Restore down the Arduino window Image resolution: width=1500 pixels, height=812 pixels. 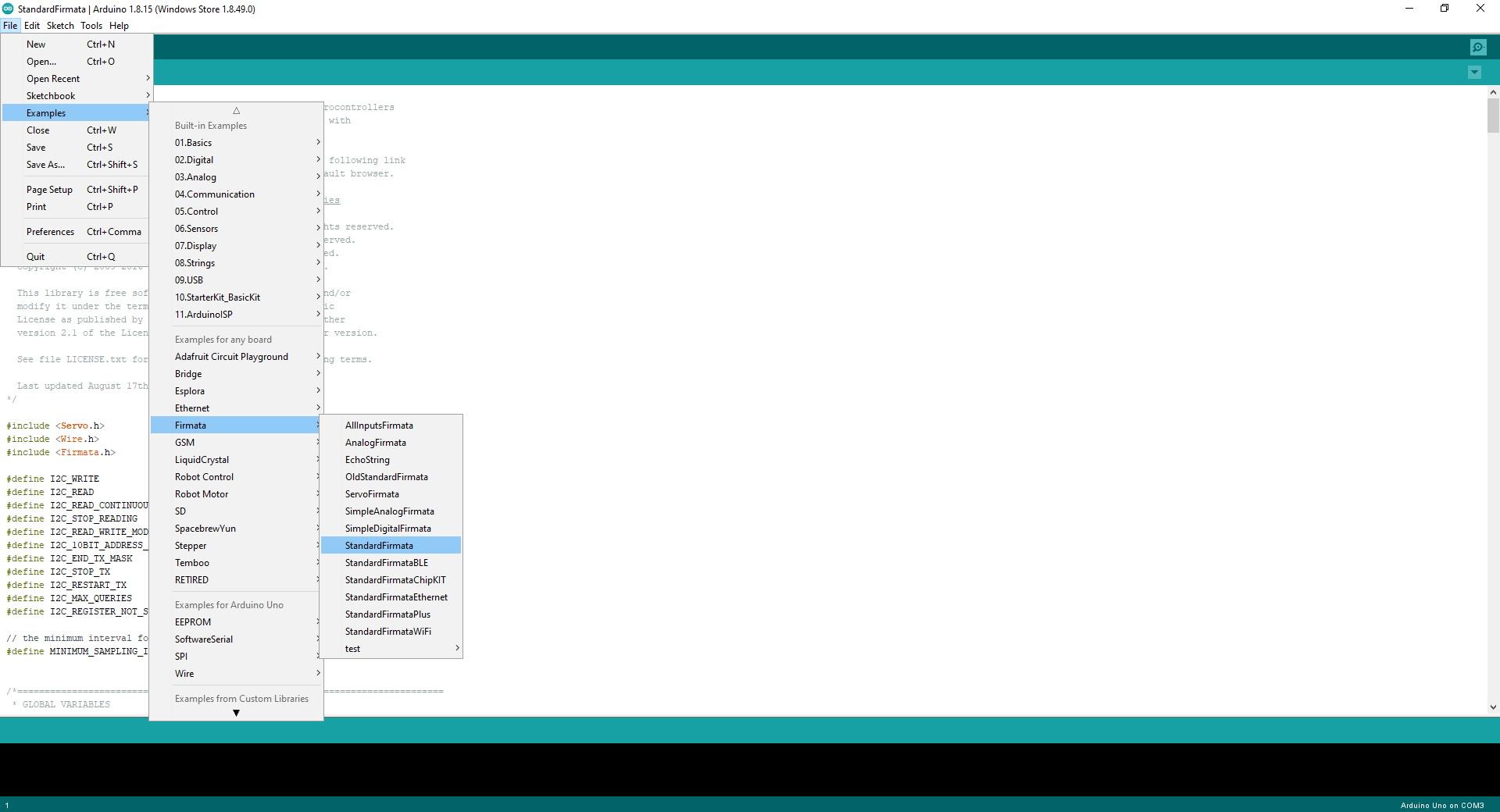[1445, 9]
